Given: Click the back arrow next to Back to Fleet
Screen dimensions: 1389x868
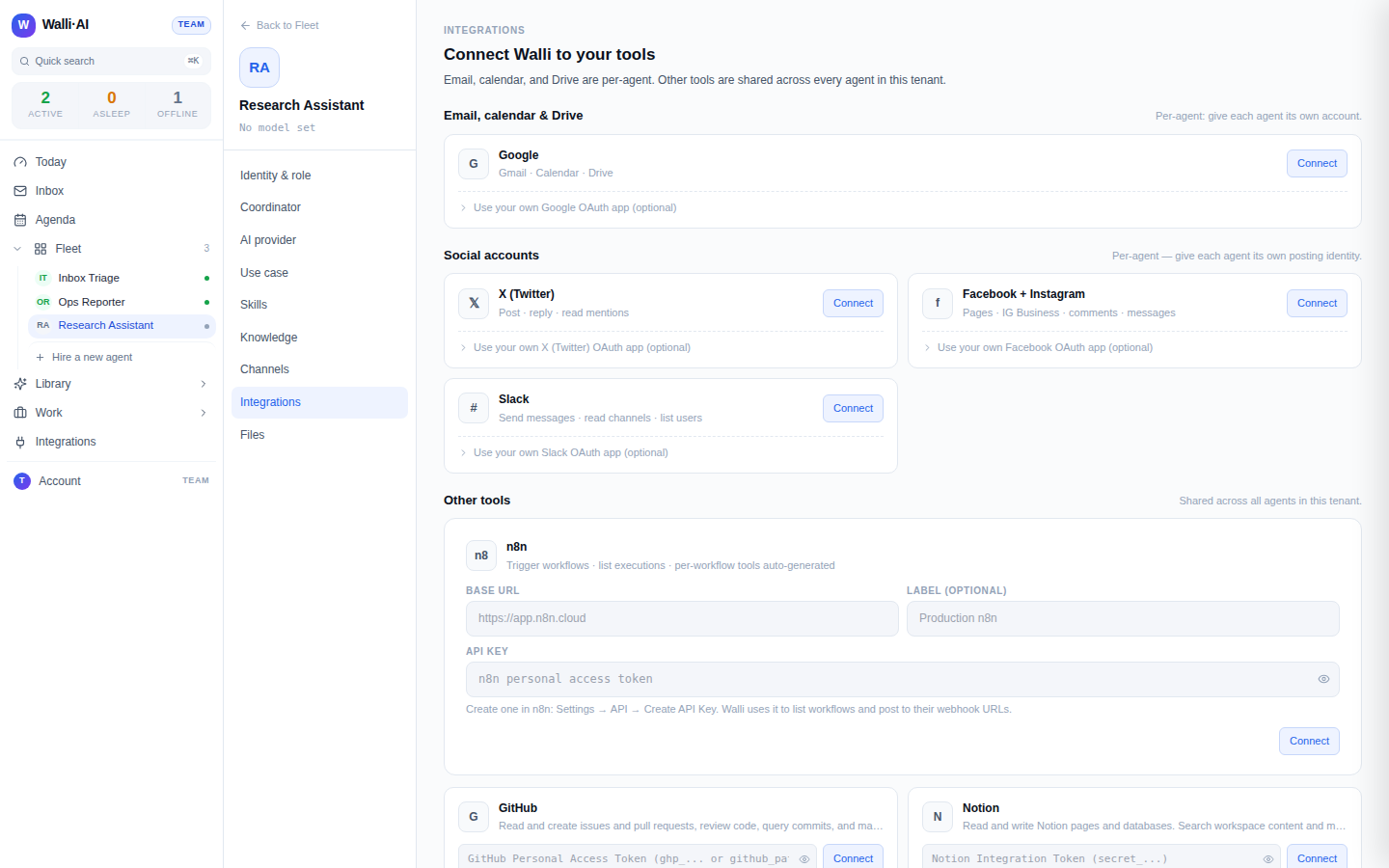Looking at the screenshot, I should coord(245,25).
